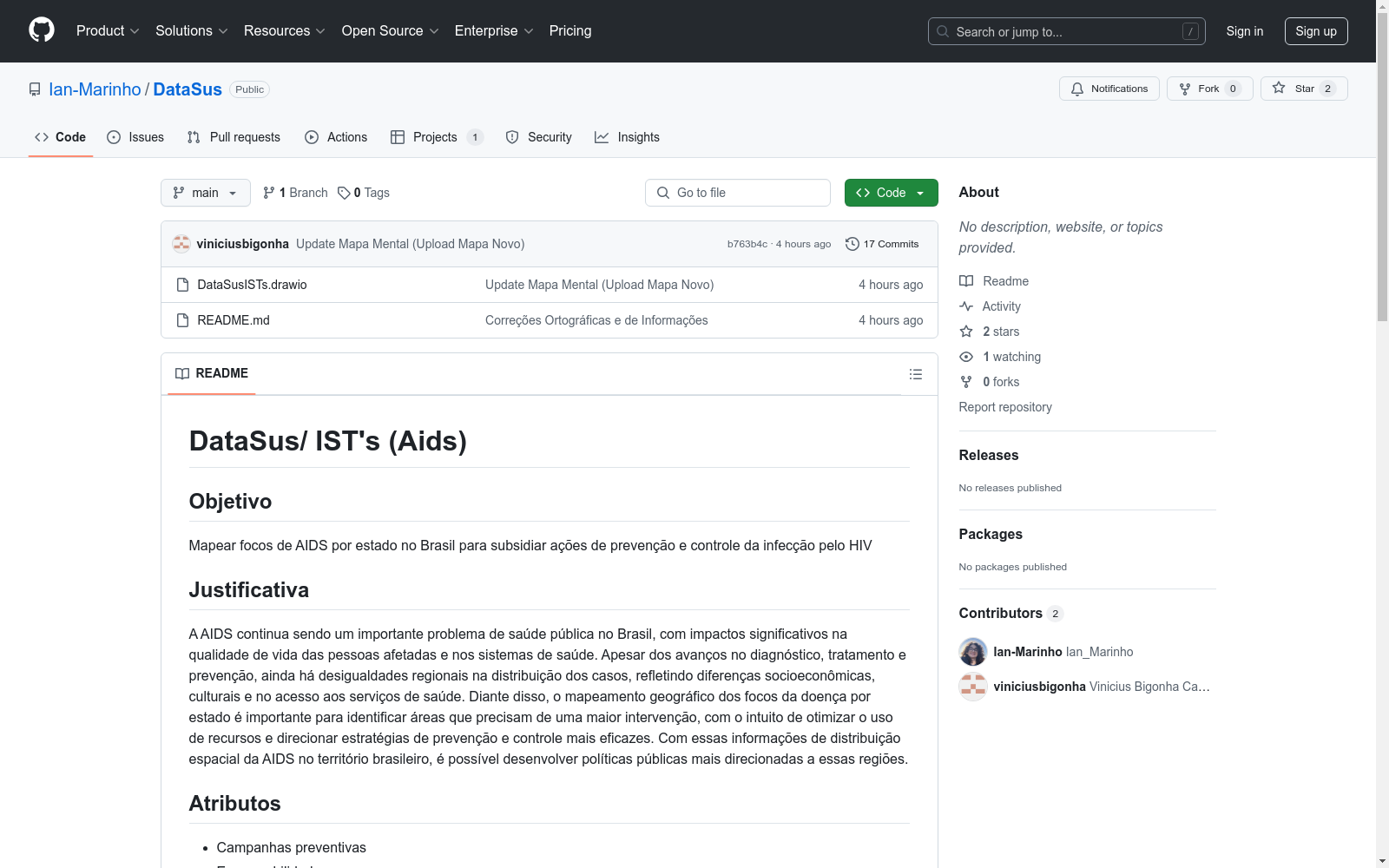
Task: Focus the Search or jump to box
Action: [1067, 31]
